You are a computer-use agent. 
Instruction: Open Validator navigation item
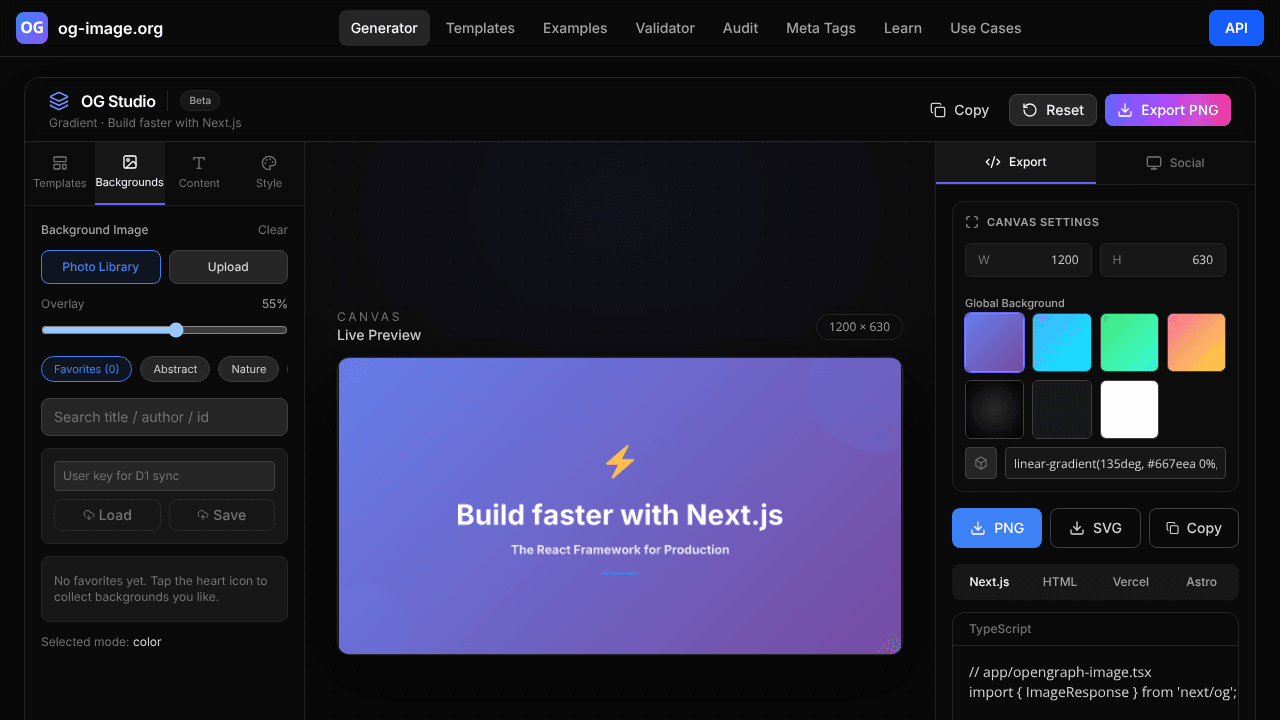(x=665, y=28)
